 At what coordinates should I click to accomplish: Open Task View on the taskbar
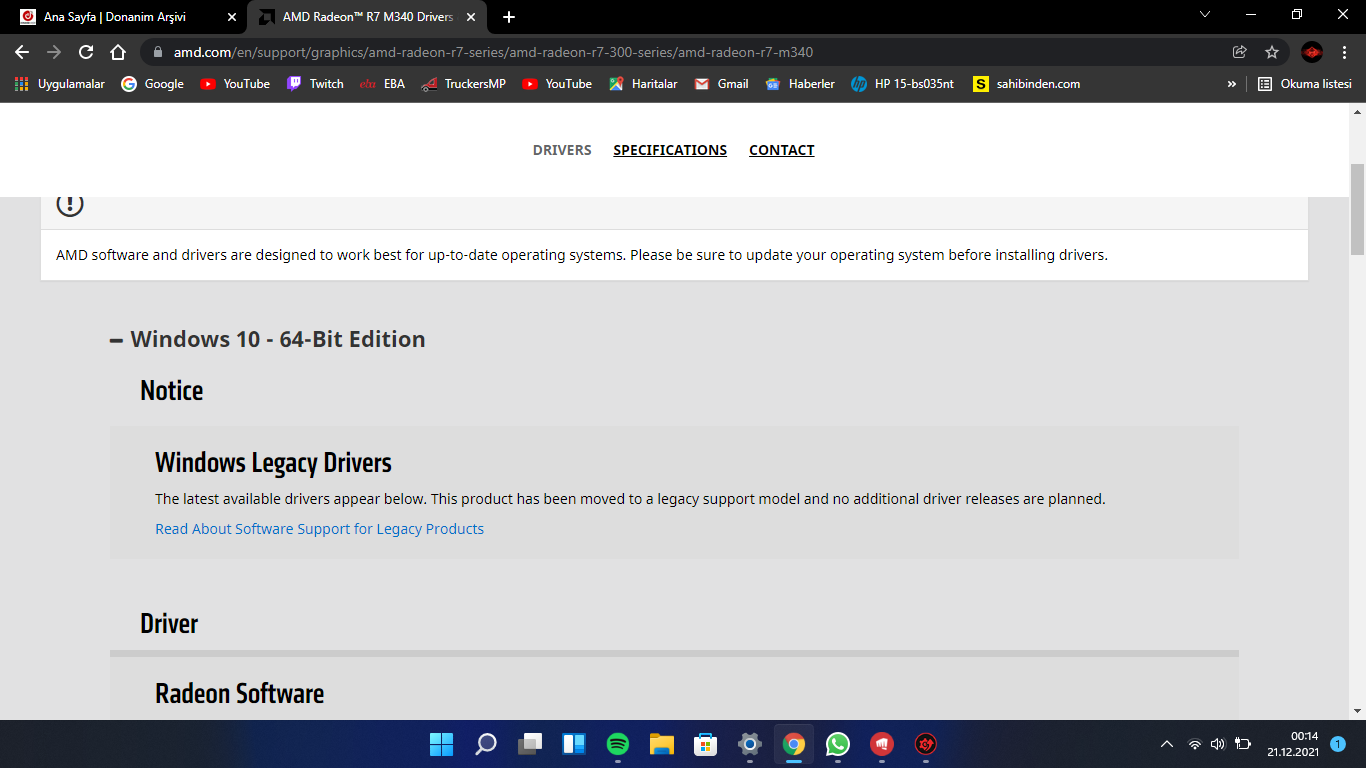coord(530,744)
